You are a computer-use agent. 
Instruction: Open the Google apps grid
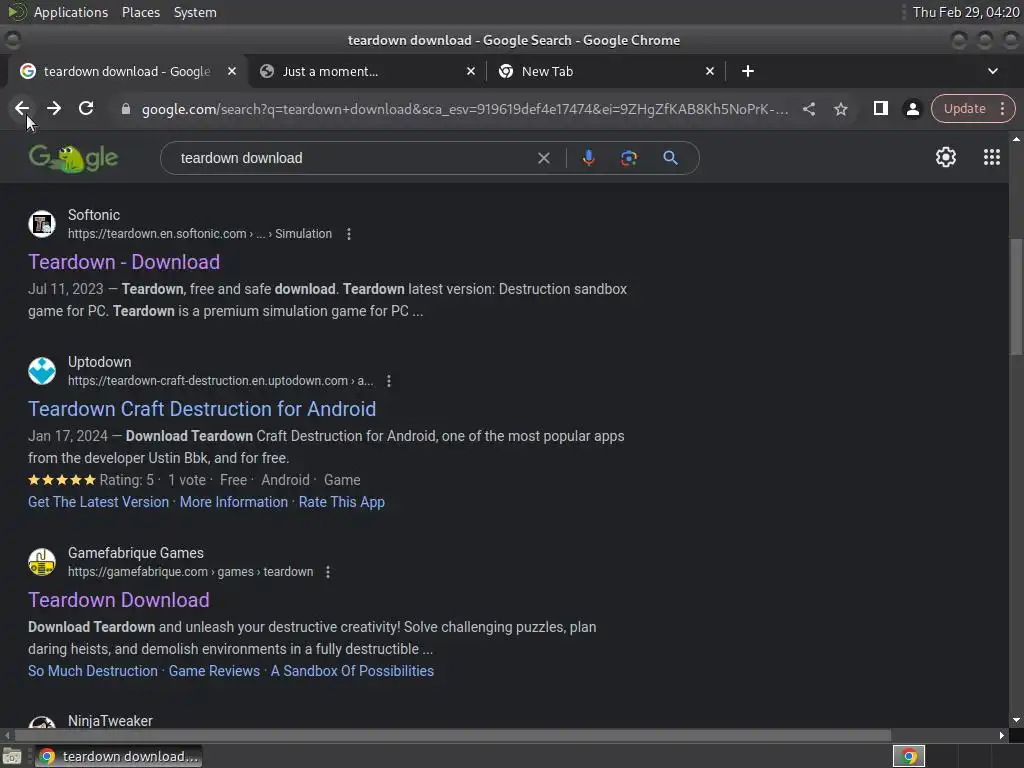point(991,157)
